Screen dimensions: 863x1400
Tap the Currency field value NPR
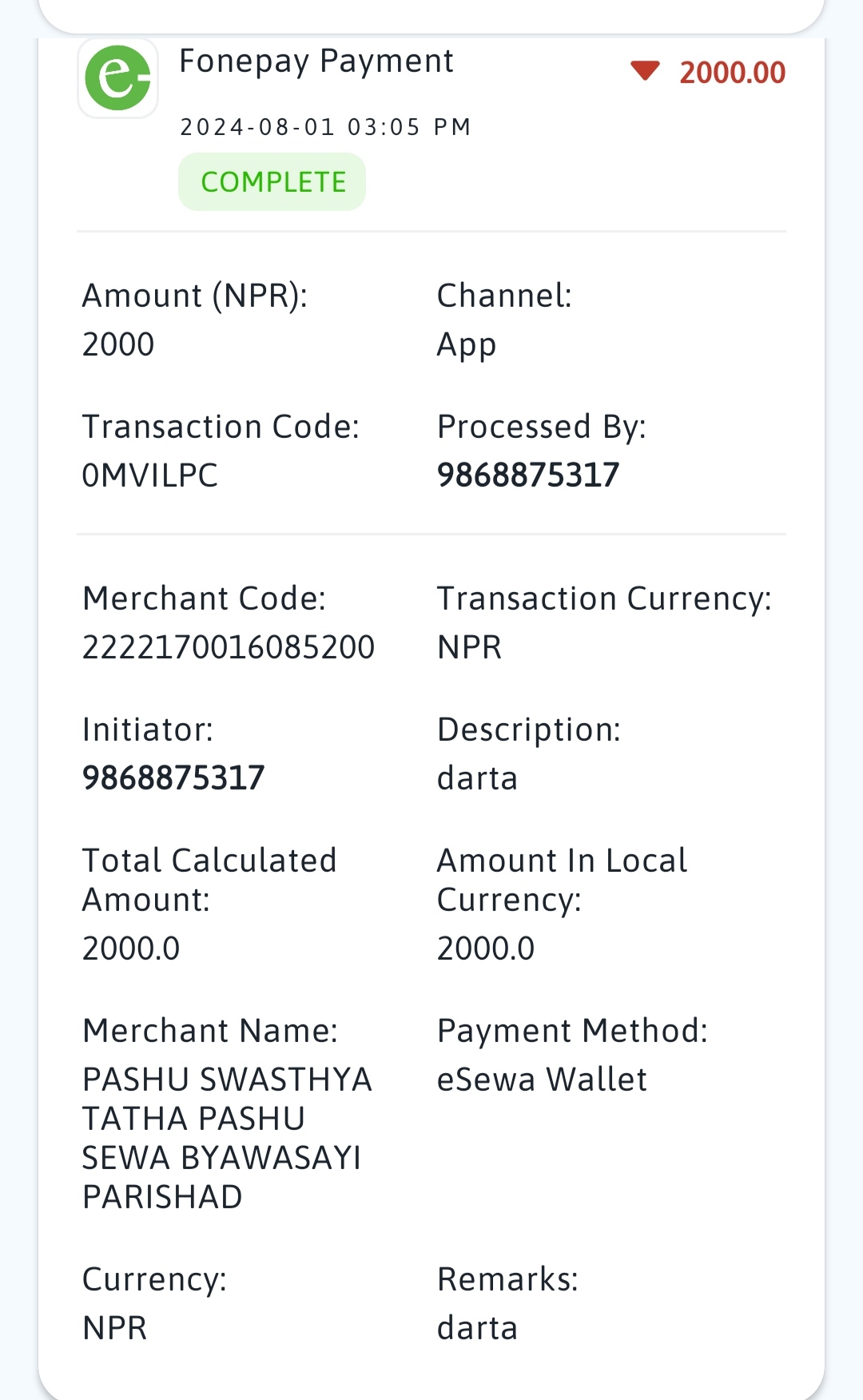115,1328
